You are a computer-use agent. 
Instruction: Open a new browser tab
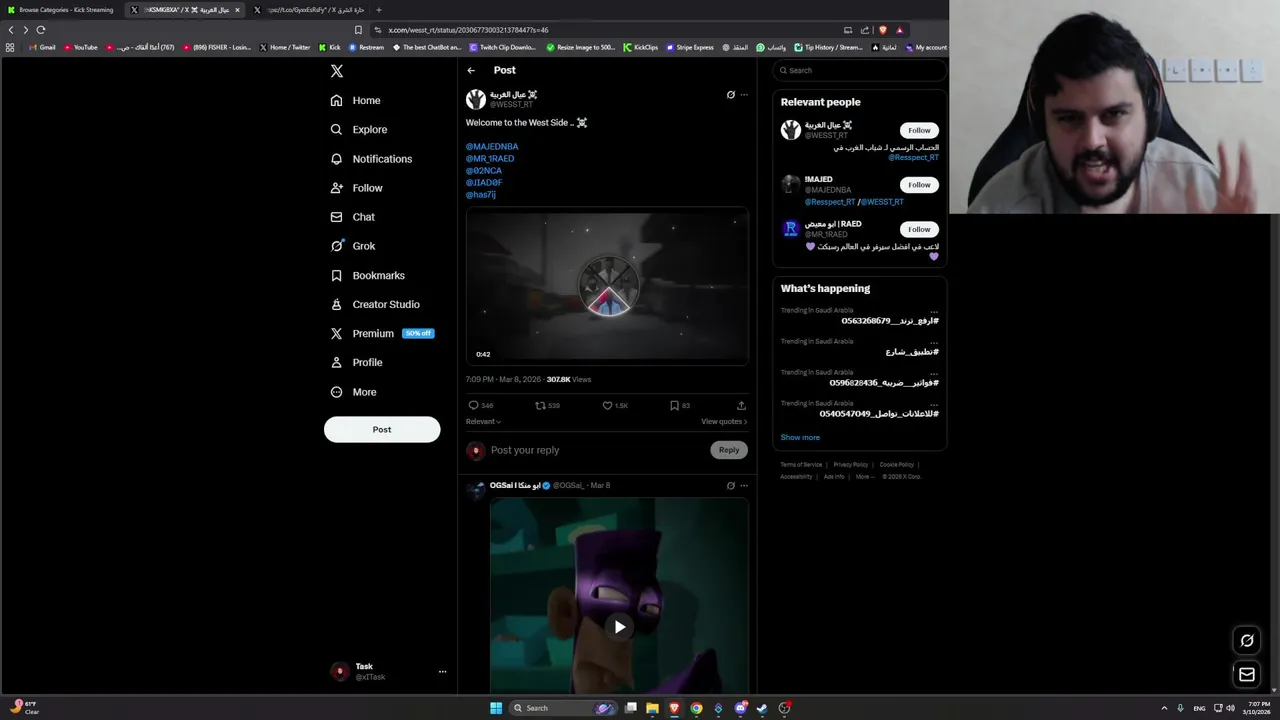coord(378,10)
